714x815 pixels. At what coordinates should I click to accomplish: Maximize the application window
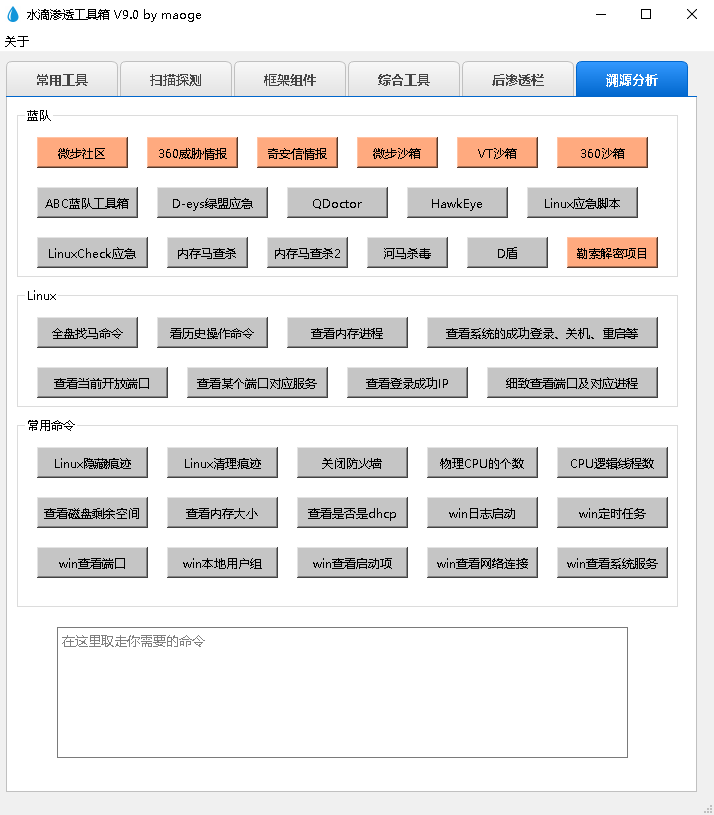click(x=646, y=15)
